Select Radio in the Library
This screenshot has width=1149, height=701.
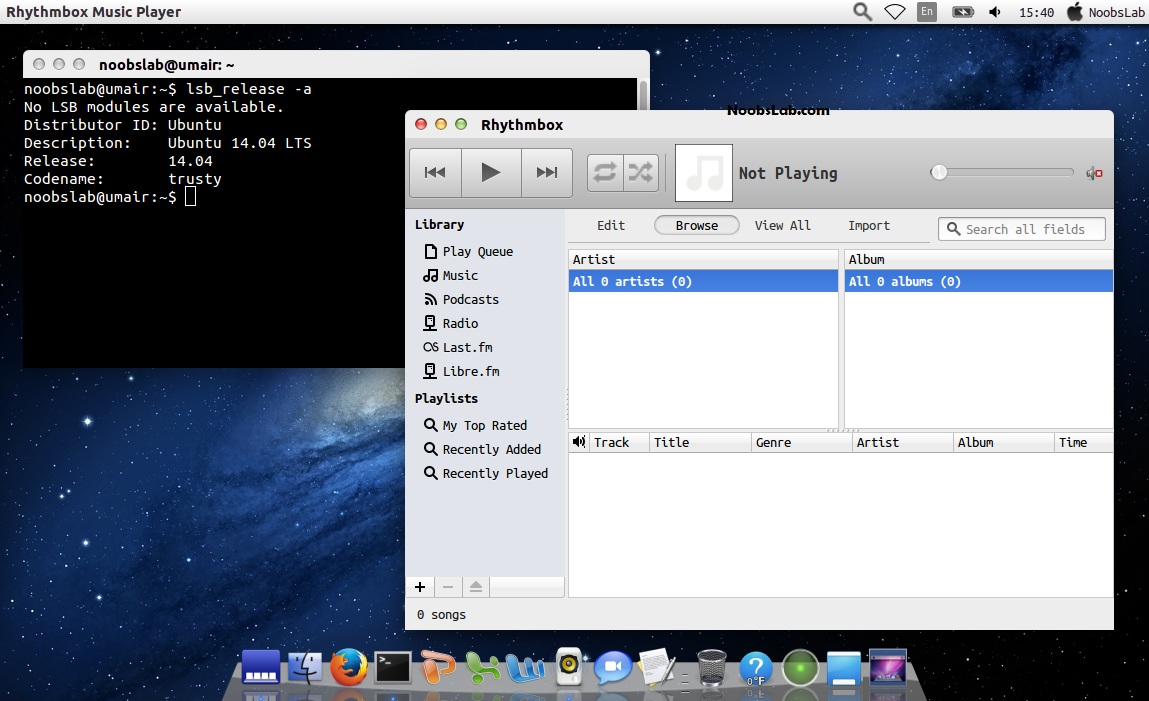[459, 323]
